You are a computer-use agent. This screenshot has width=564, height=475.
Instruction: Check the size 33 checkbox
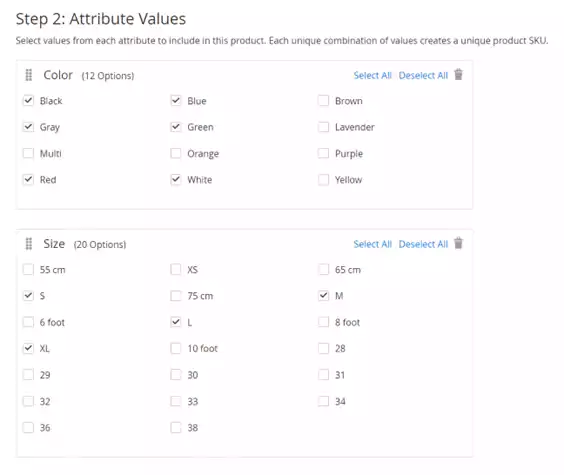click(x=176, y=401)
